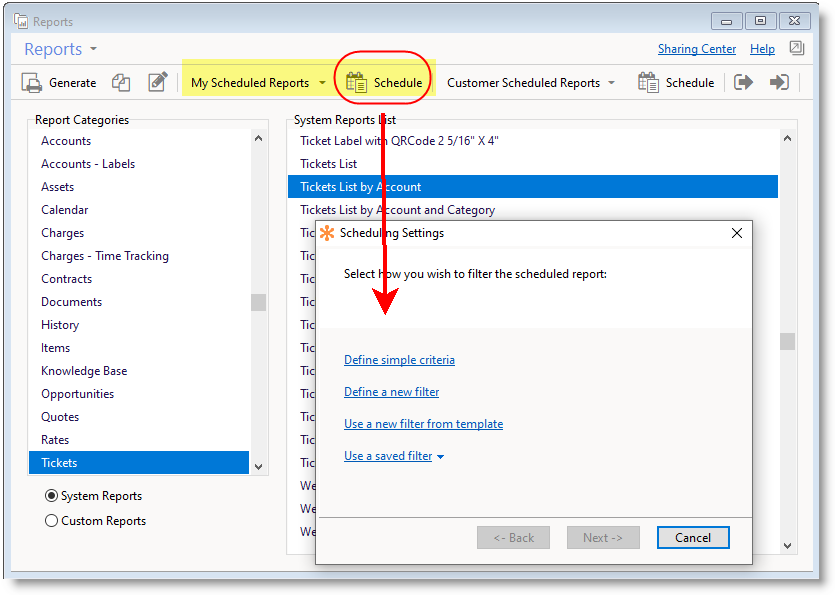Click the Generate report printer icon
The height and width of the screenshot is (595, 835).
point(32,83)
